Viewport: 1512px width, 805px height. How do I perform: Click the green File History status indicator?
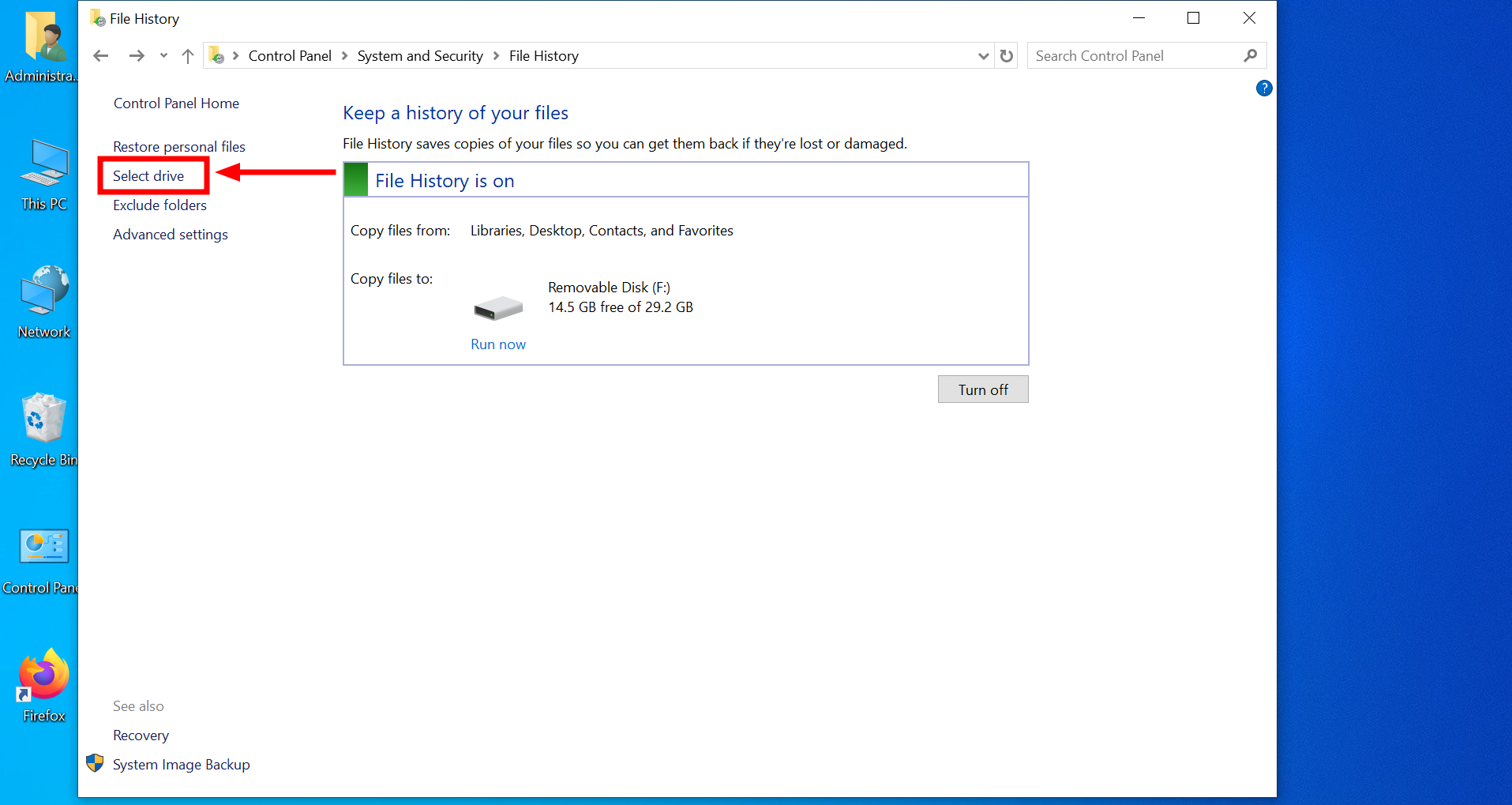tap(356, 179)
